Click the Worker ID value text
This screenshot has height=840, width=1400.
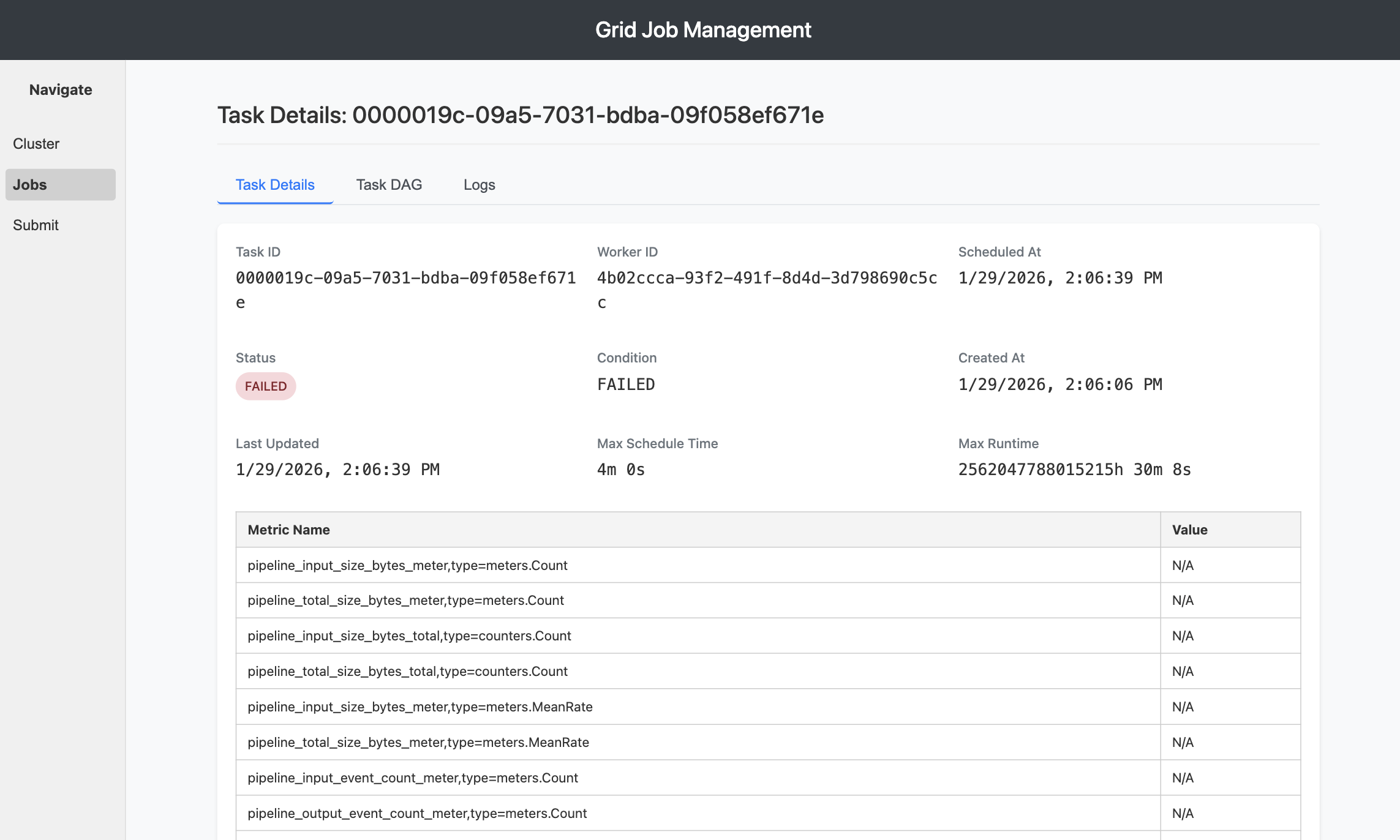click(x=767, y=279)
